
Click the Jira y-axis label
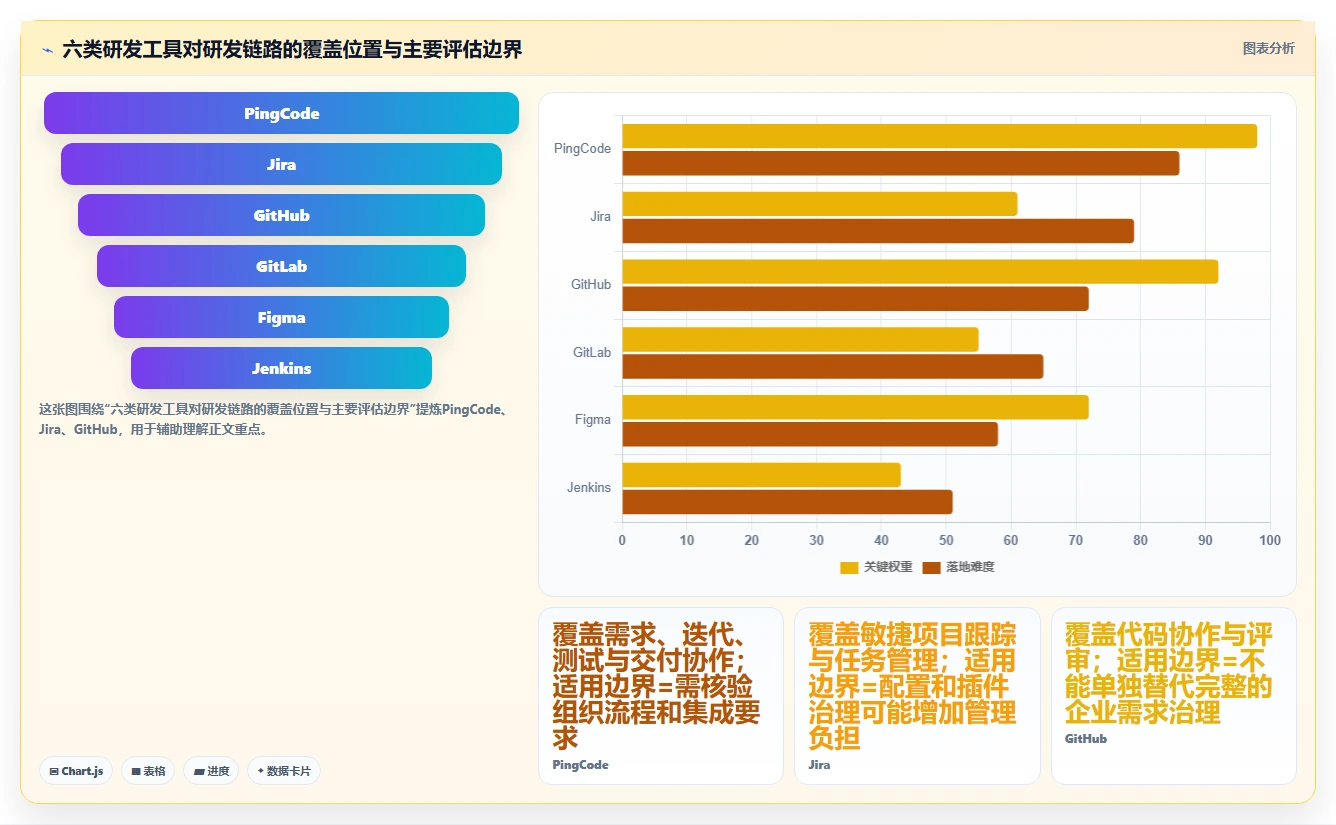[x=600, y=217]
